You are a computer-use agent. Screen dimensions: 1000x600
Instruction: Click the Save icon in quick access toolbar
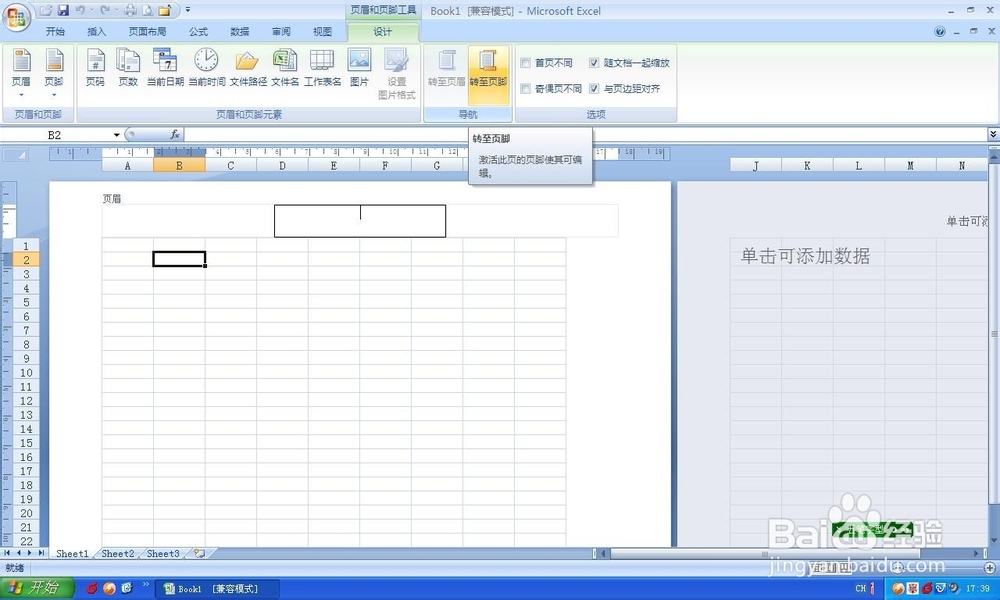(x=63, y=10)
